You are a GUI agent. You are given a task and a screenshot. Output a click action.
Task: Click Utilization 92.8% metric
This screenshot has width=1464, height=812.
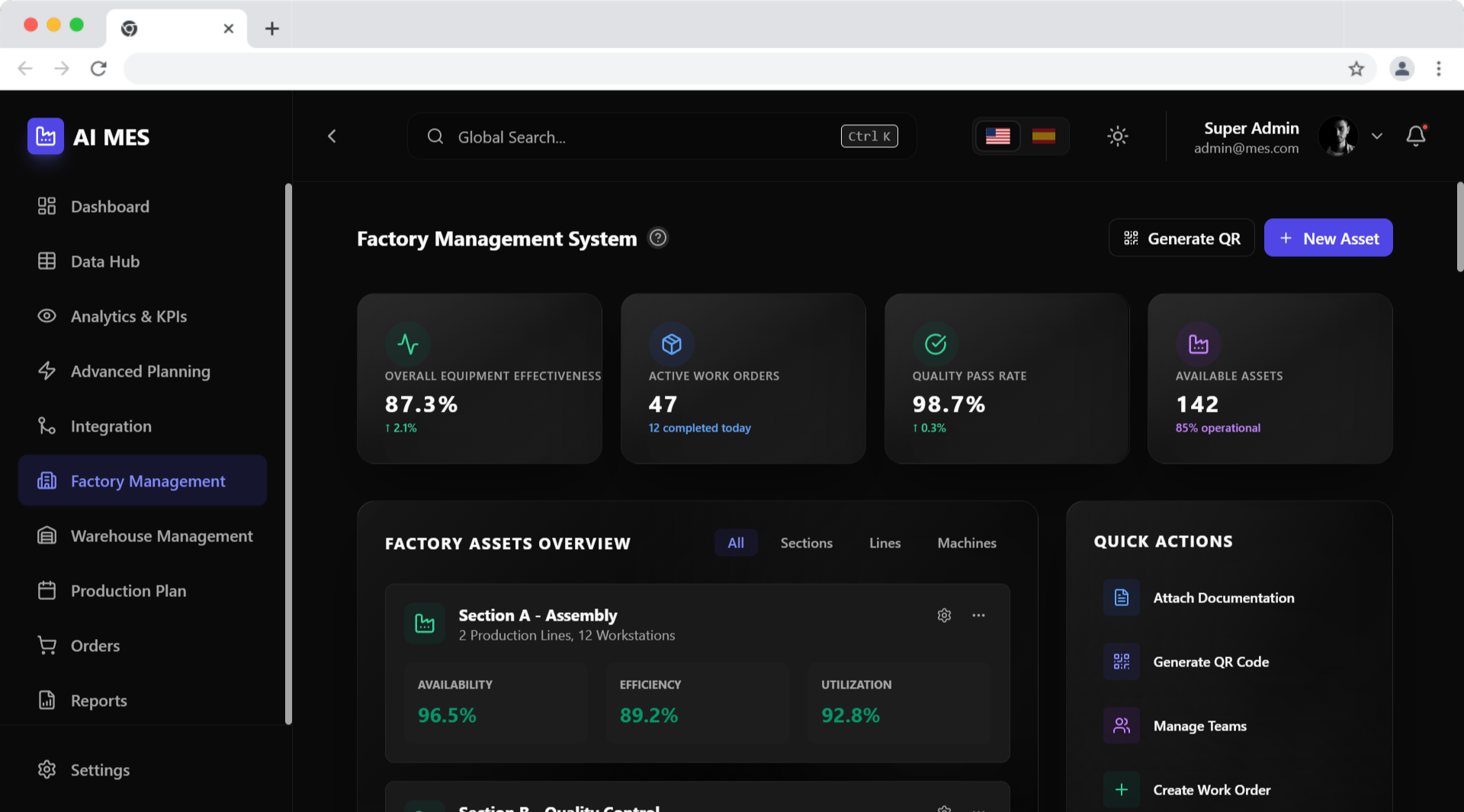(899, 702)
